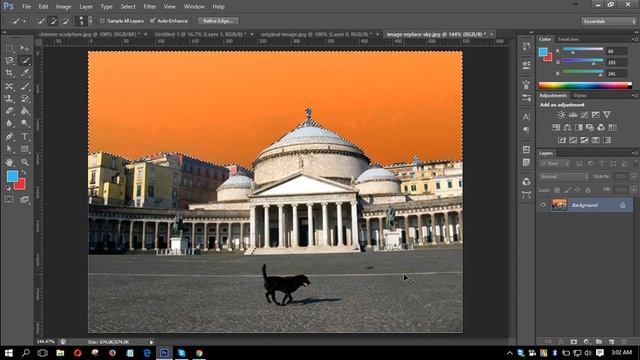Image resolution: width=640 pixels, height=360 pixels.
Task: Hide the Background layer eye
Action: (x=543, y=205)
